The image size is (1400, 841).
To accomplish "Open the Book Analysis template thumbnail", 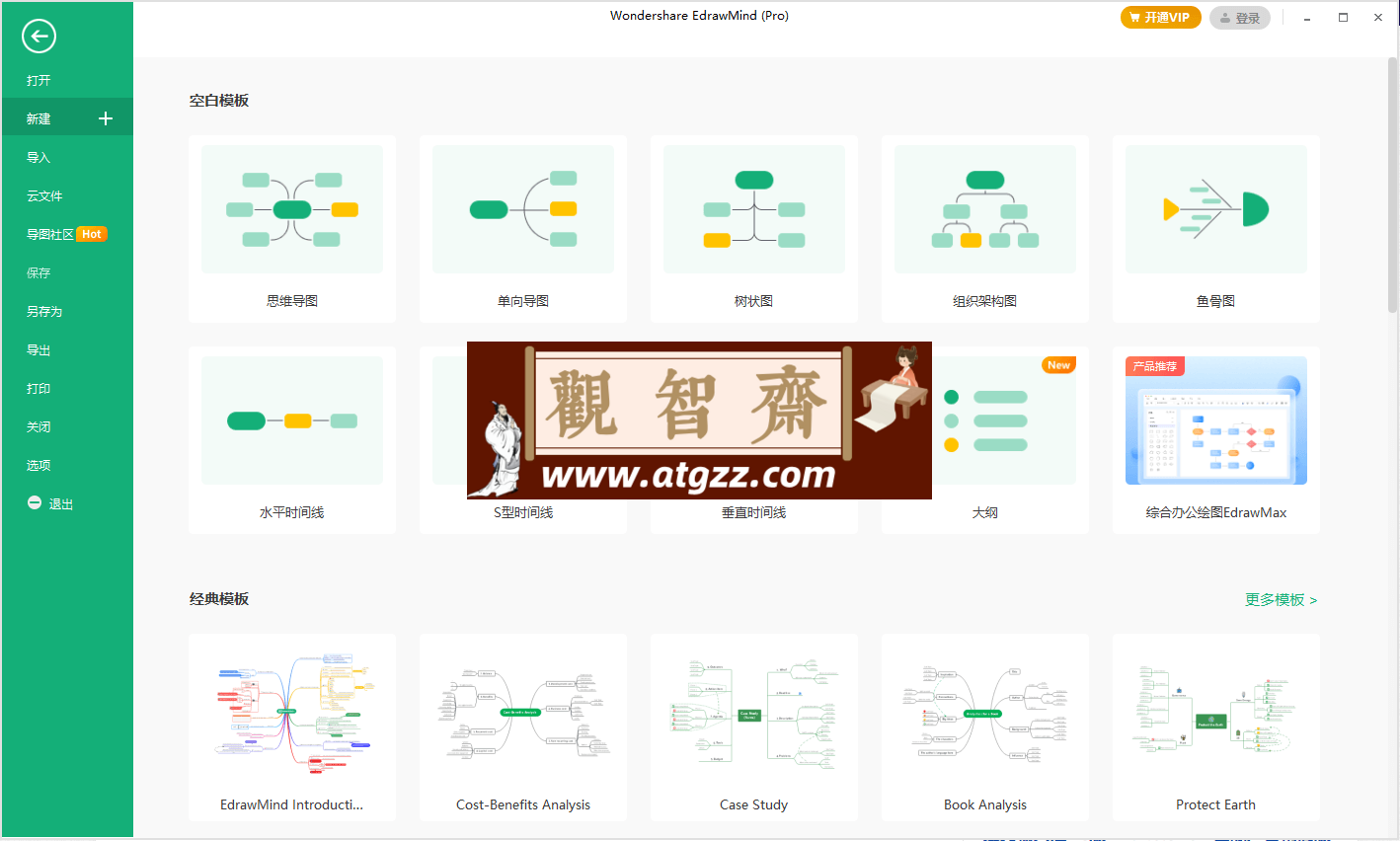I will (x=985, y=713).
